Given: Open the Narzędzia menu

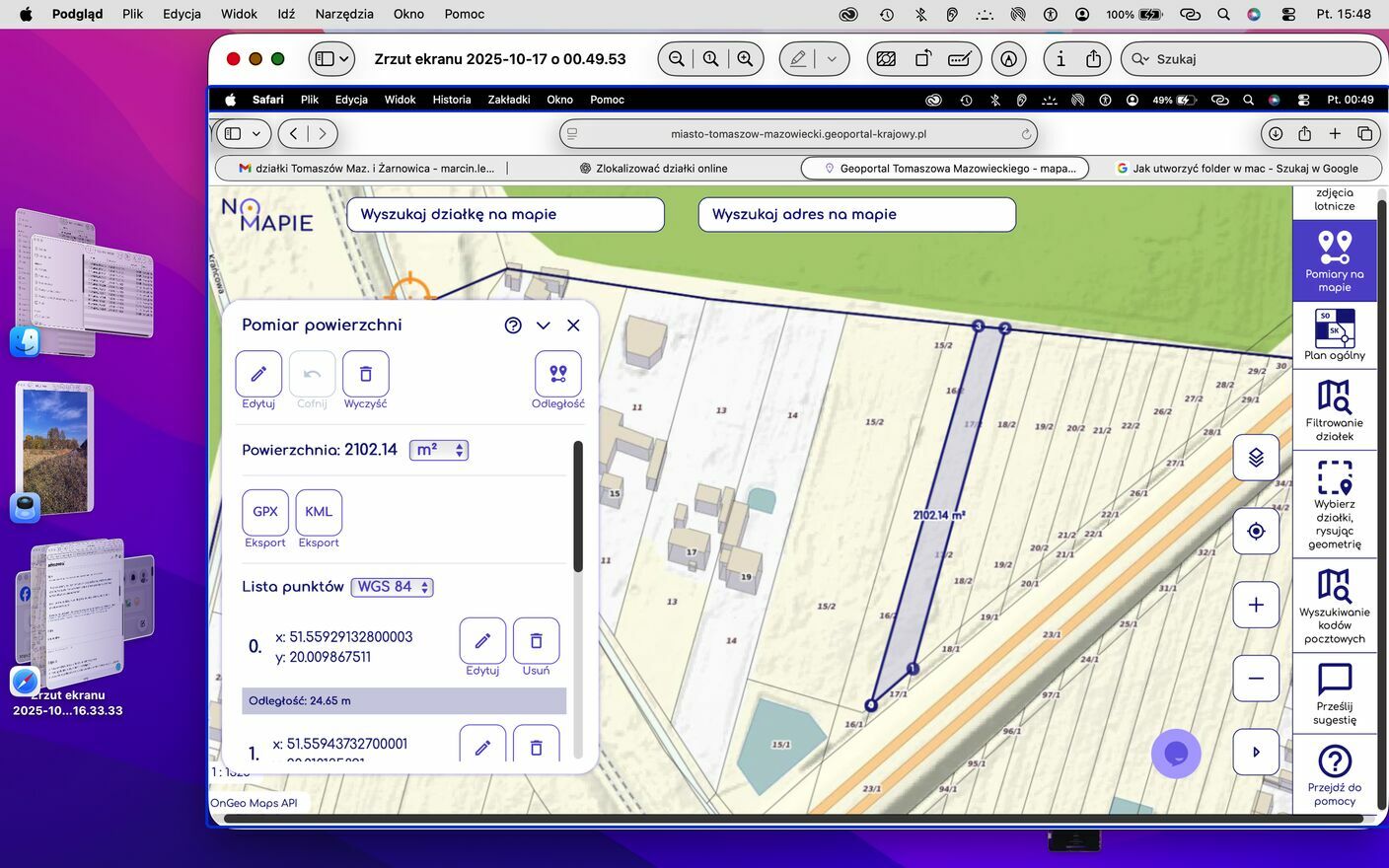Looking at the screenshot, I should [344, 14].
